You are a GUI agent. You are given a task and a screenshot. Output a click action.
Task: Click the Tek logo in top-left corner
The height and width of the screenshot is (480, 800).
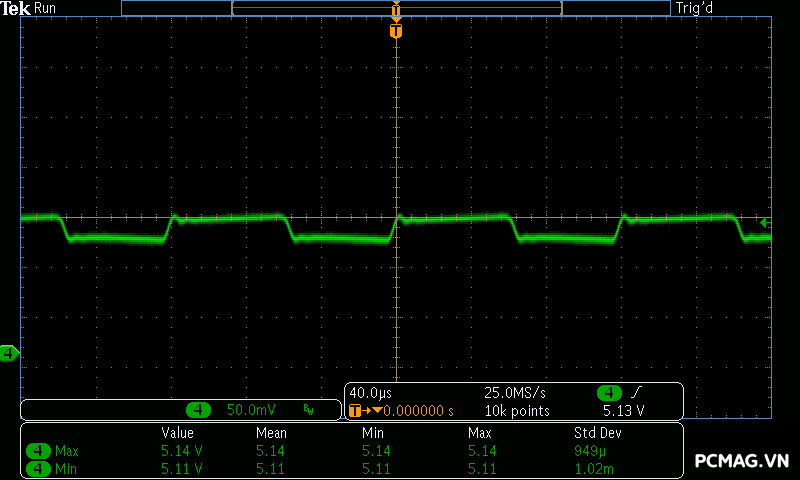pos(16,8)
